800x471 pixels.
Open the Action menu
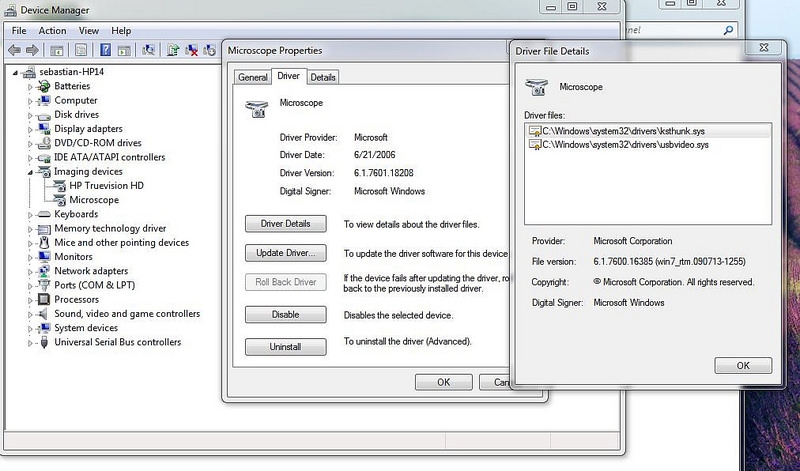point(52,31)
